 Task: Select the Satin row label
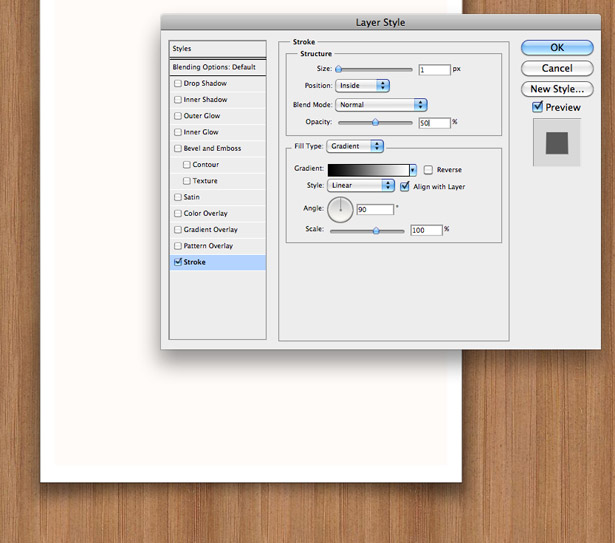tap(191, 197)
